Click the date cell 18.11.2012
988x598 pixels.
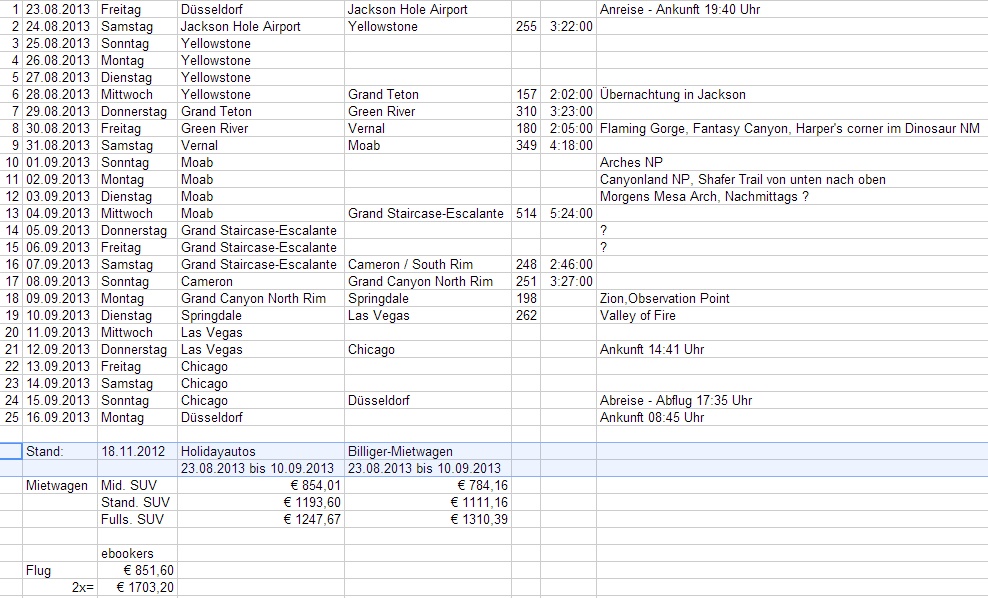132,451
